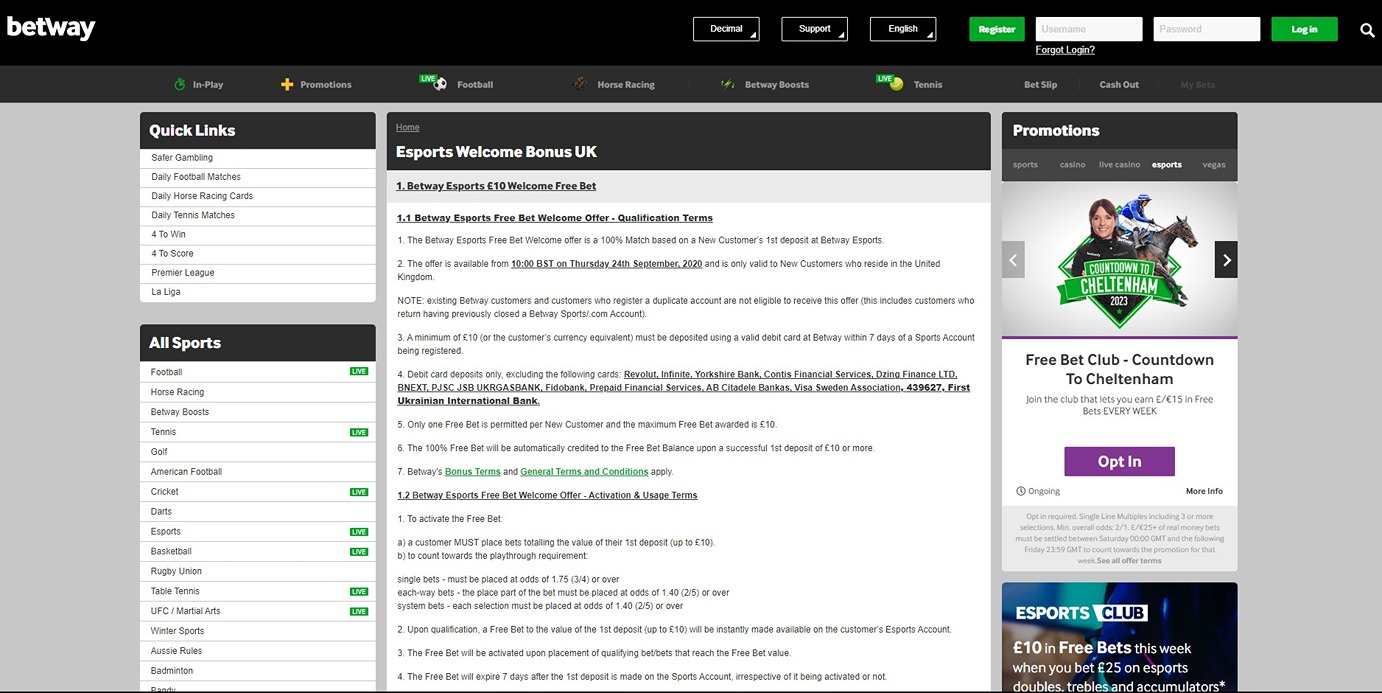
Task: Click the Betway Boosts icon
Action: pos(728,84)
